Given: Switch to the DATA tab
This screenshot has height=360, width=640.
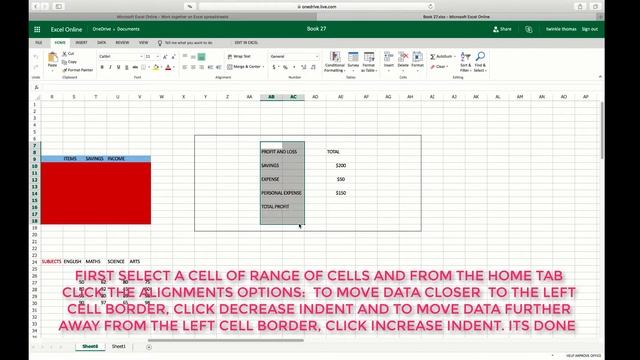Looking at the screenshot, I should (102, 43).
